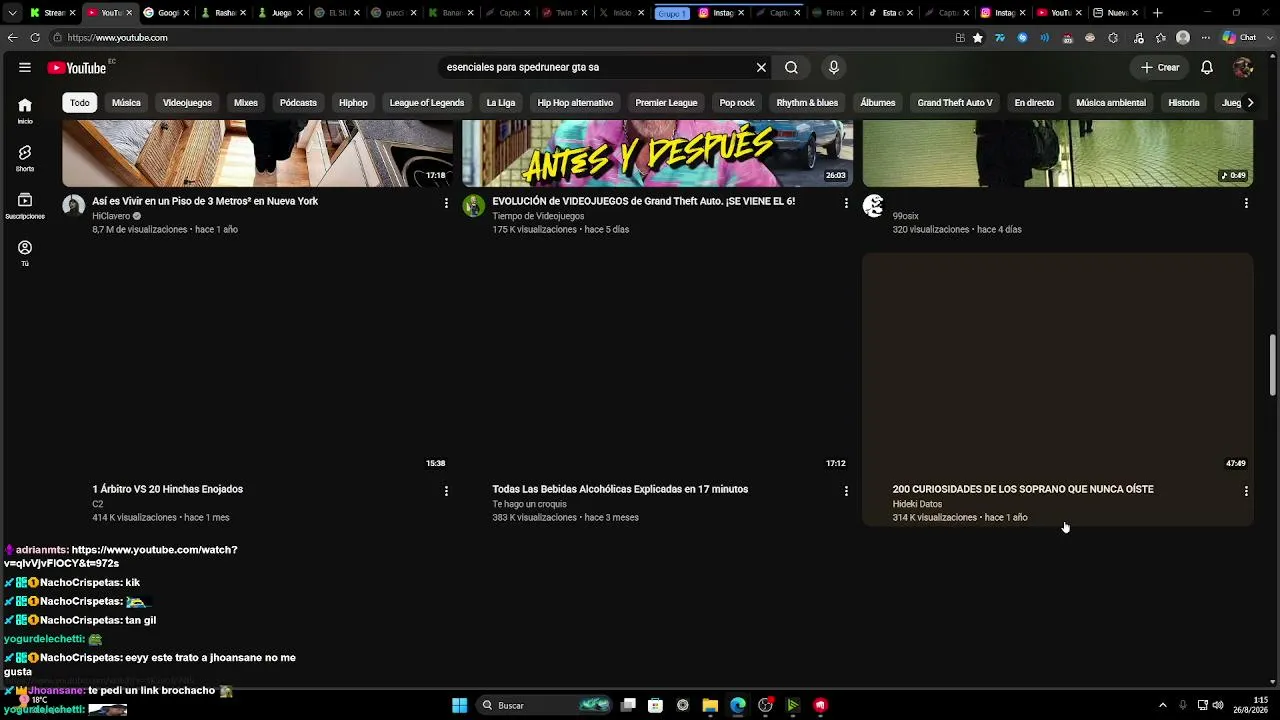This screenshot has height=720, width=1280.
Task: Open Microsoft Store from the taskbar
Action: point(655,705)
